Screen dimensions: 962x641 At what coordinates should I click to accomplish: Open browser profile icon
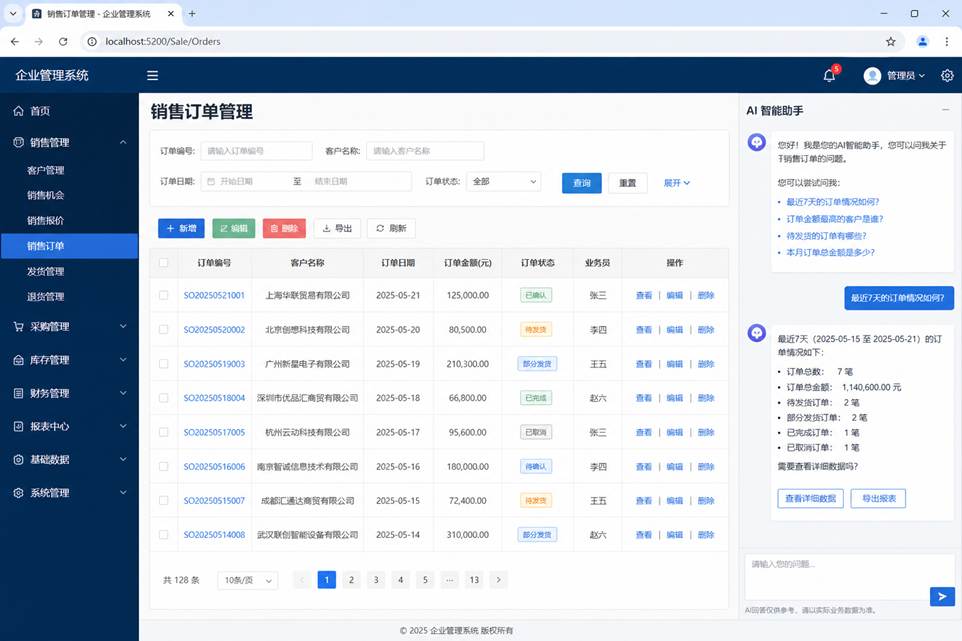[x=922, y=42]
